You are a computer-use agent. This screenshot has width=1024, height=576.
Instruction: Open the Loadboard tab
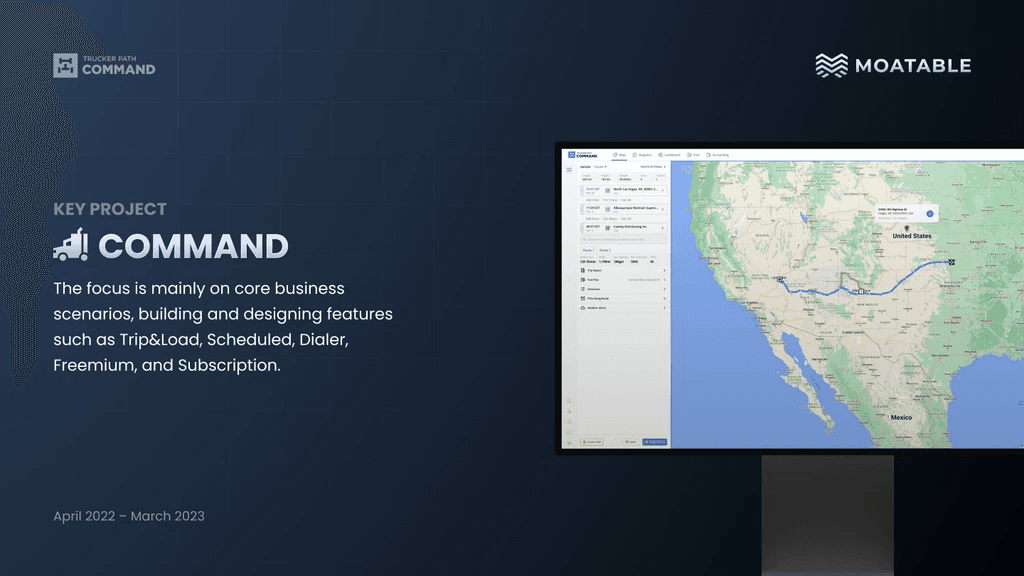(x=669, y=155)
